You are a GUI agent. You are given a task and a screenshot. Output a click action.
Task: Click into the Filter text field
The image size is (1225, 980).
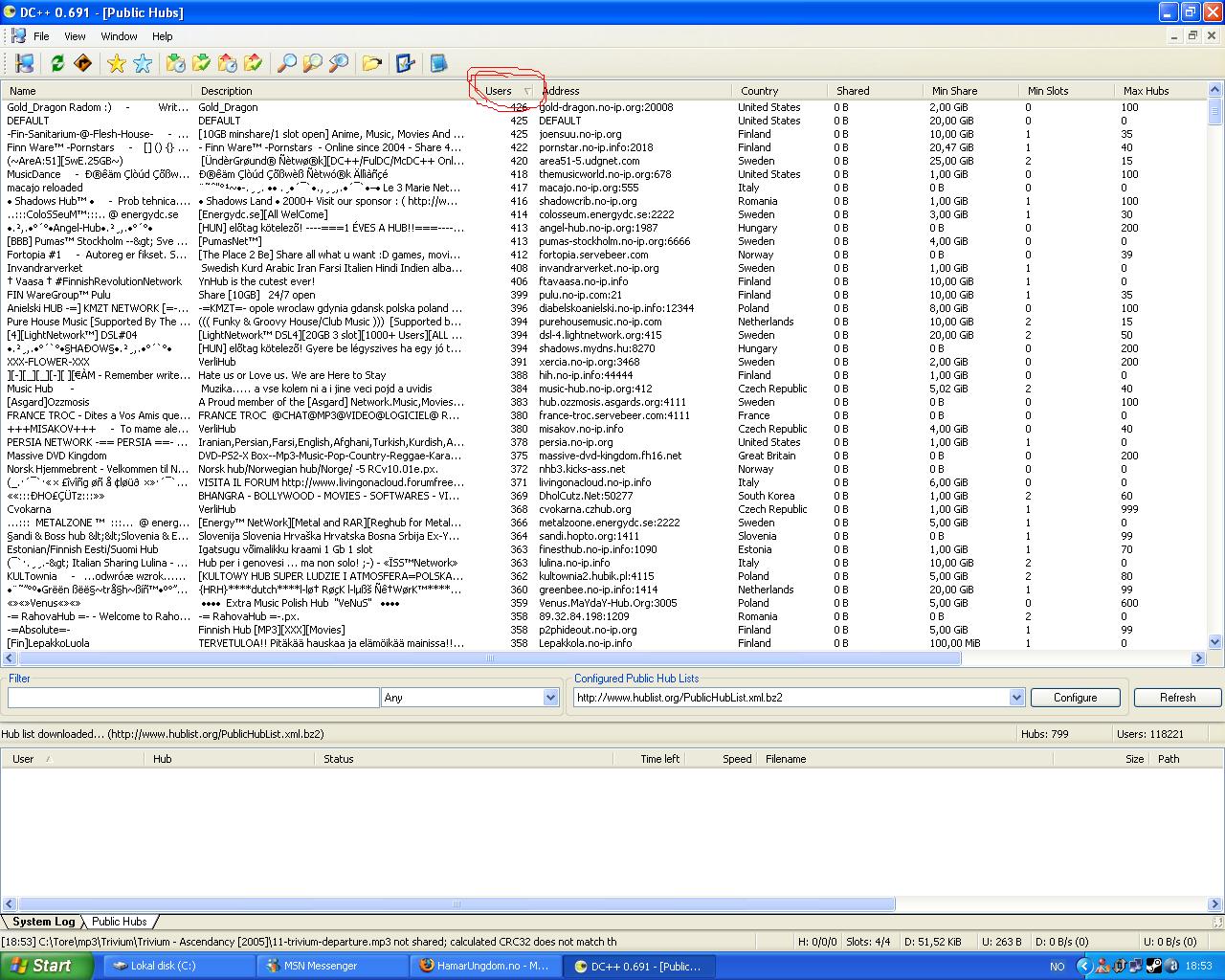[x=193, y=698]
